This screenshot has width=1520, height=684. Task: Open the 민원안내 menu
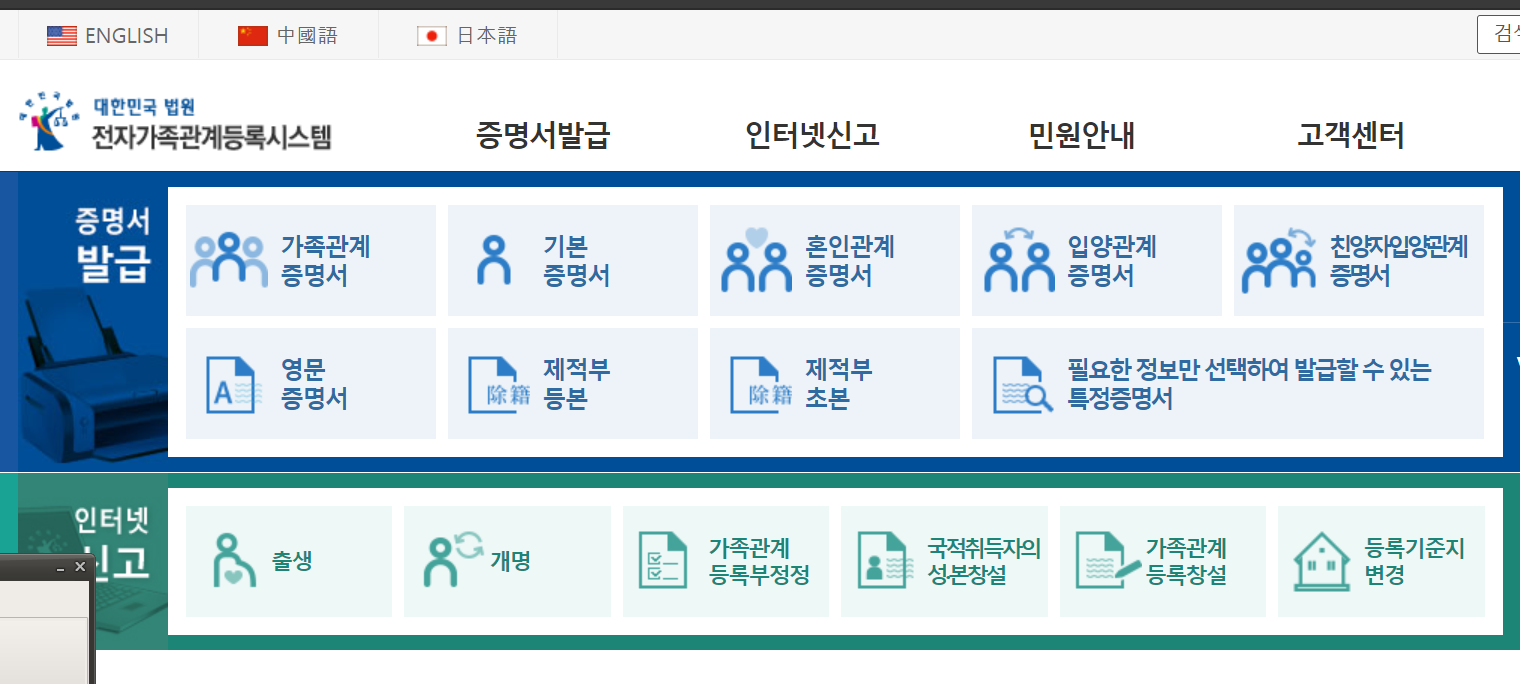click(x=1080, y=135)
